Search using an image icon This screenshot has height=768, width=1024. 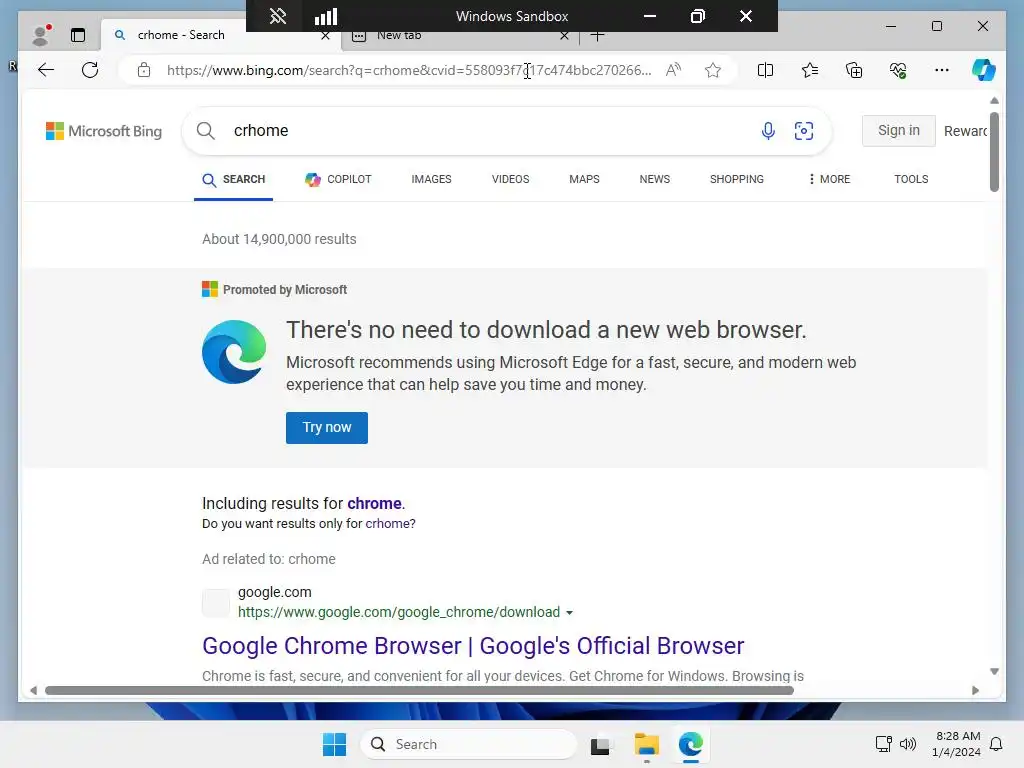804,131
